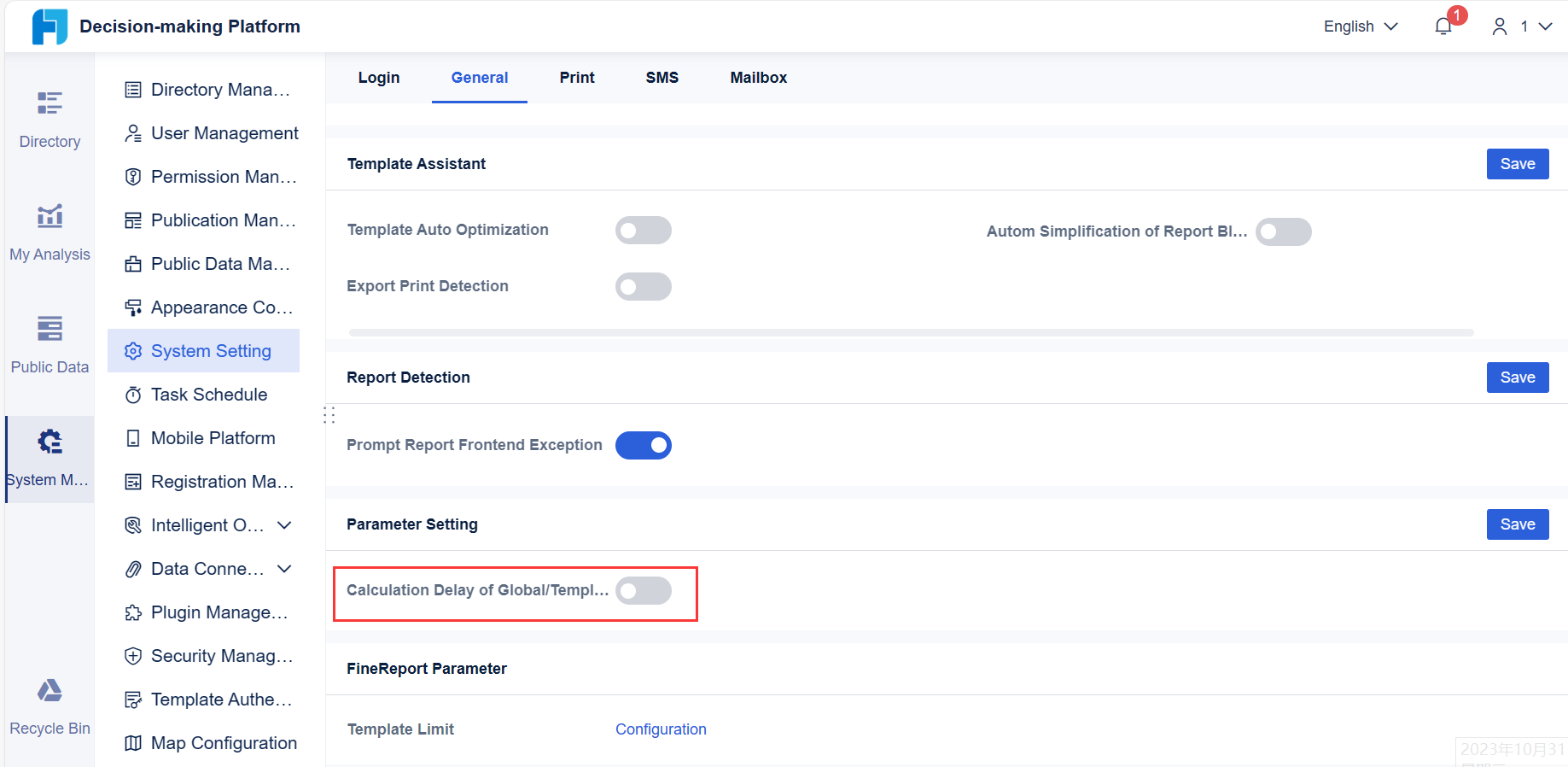Screen dimensions: 1568x767
Task: Enable Template Auto Optimization switch
Action: click(643, 231)
